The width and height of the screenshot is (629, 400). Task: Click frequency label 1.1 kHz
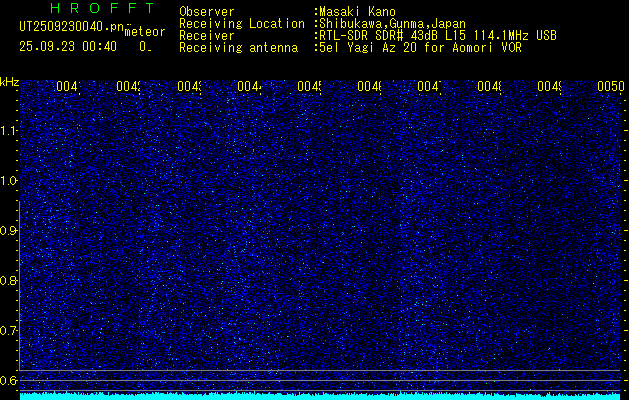click(8, 130)
